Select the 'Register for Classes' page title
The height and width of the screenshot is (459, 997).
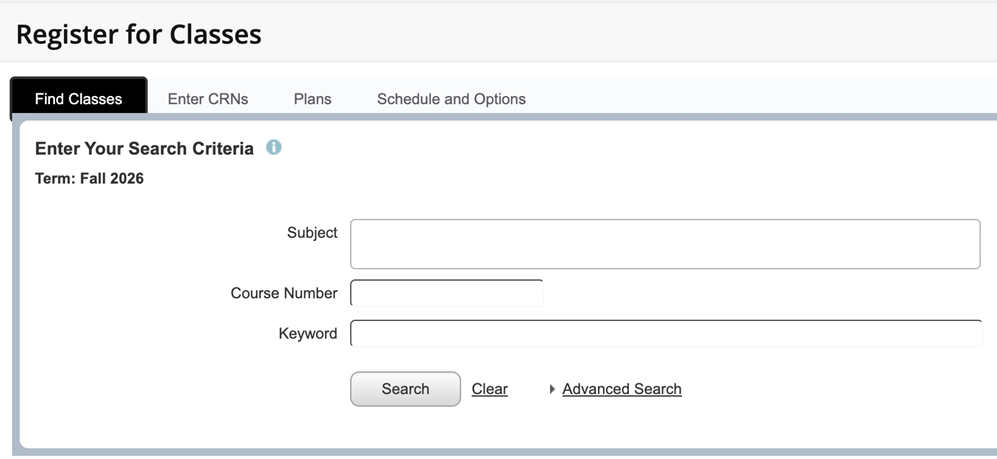pos(139,34)
